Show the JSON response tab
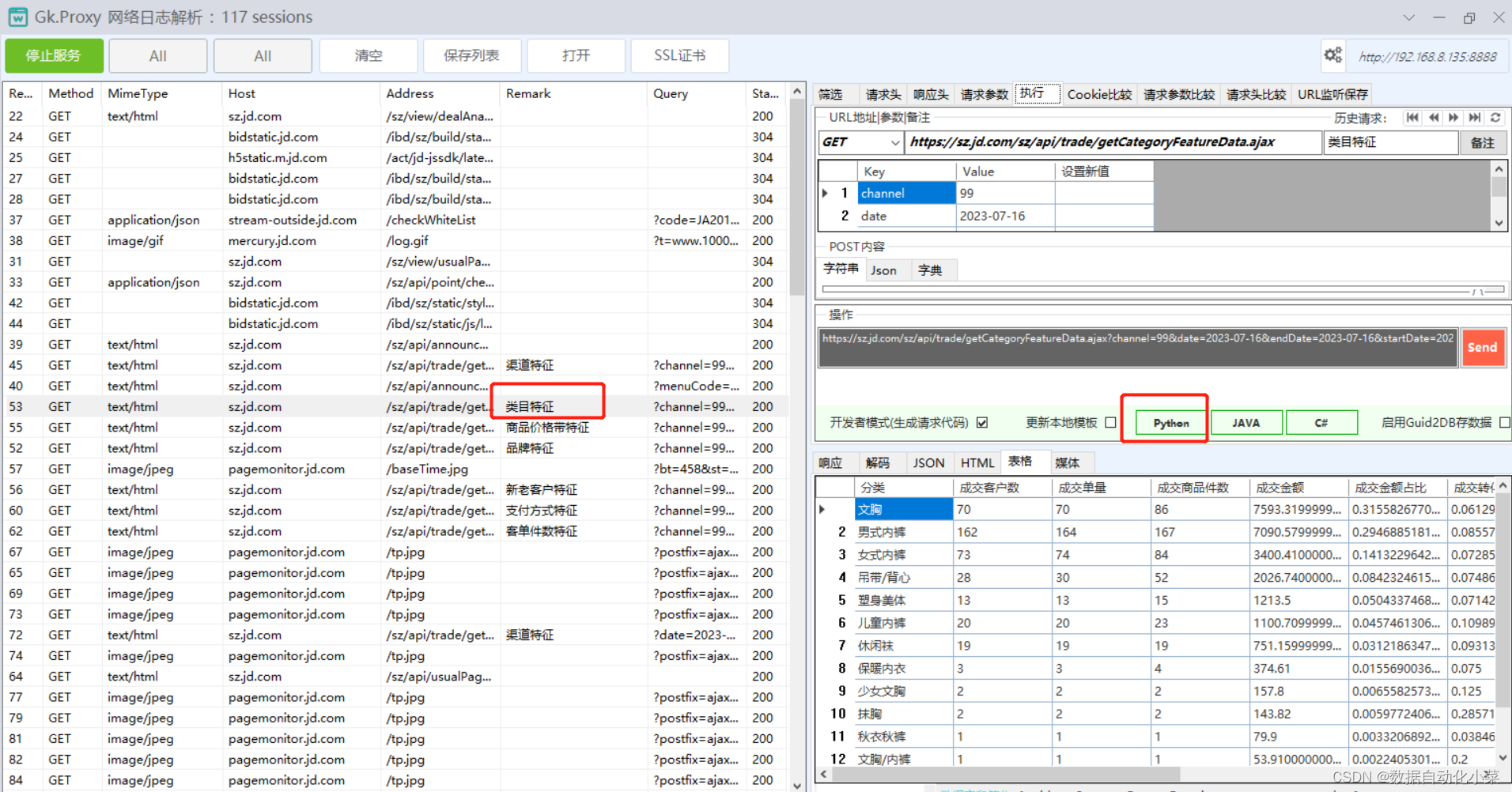This screenshot has width=1512, height=792. (x=928, y=462)
